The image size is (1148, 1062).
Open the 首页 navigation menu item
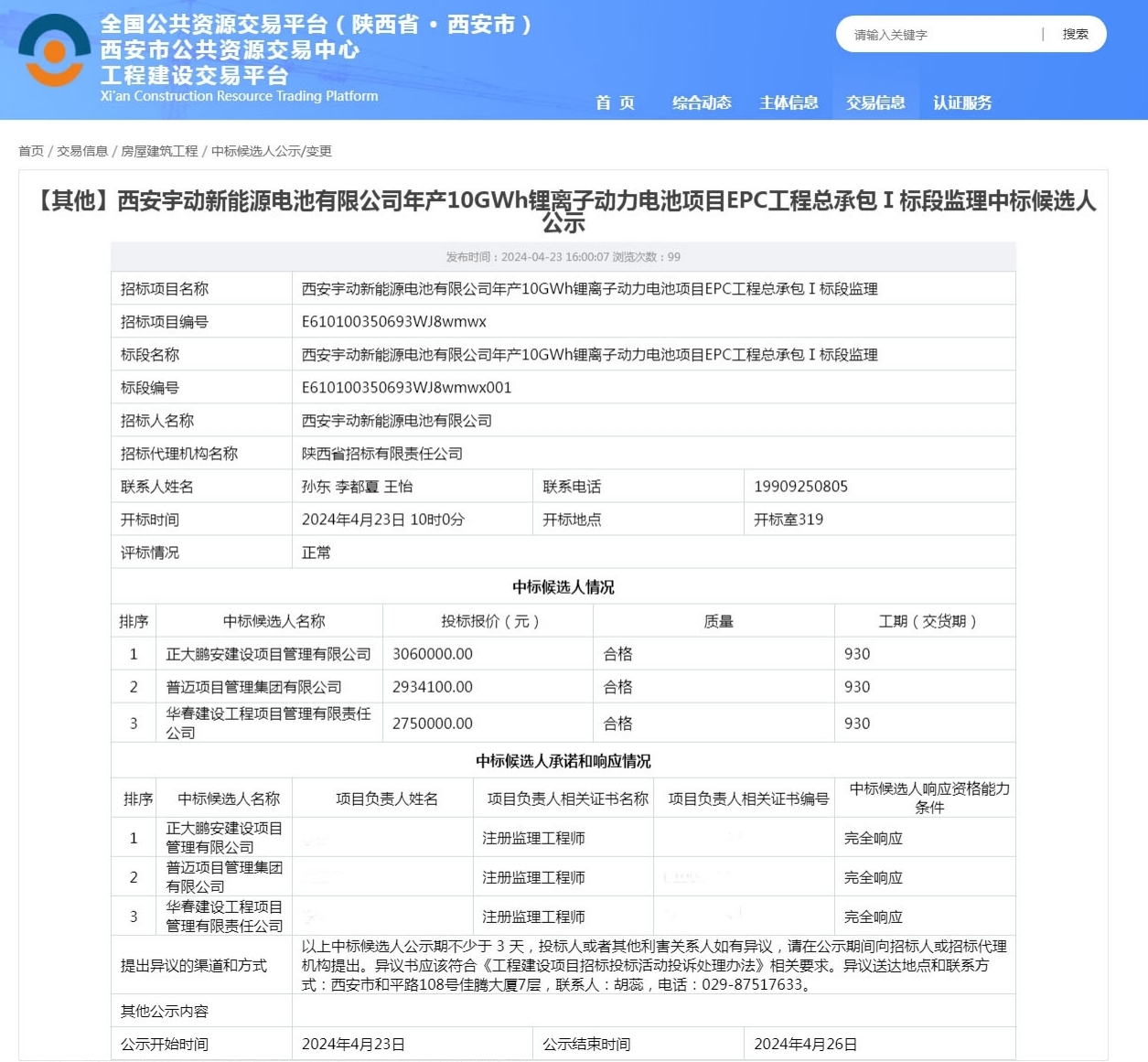click(x=615, y=102)
